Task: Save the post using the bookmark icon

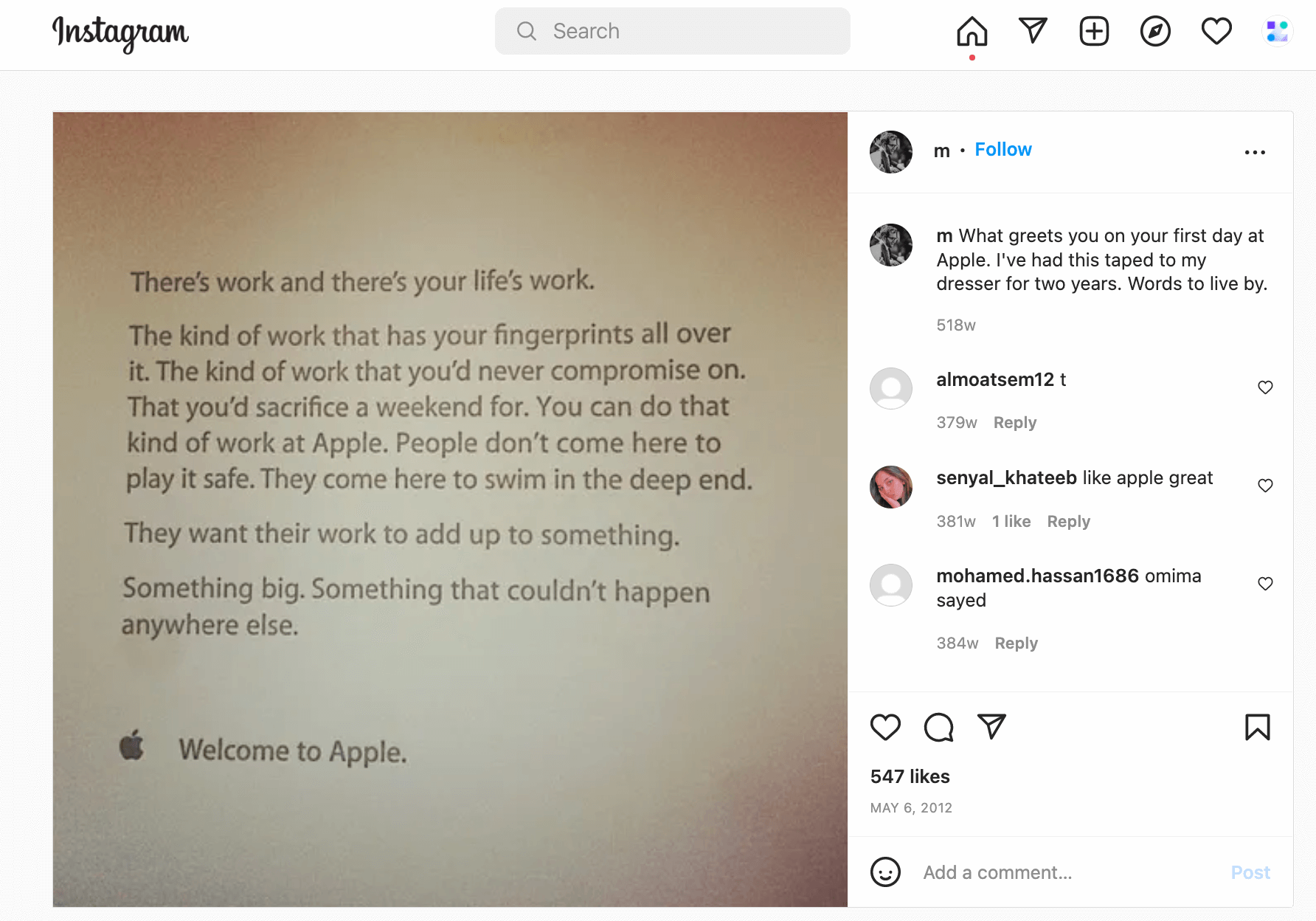Action: 1257,728
